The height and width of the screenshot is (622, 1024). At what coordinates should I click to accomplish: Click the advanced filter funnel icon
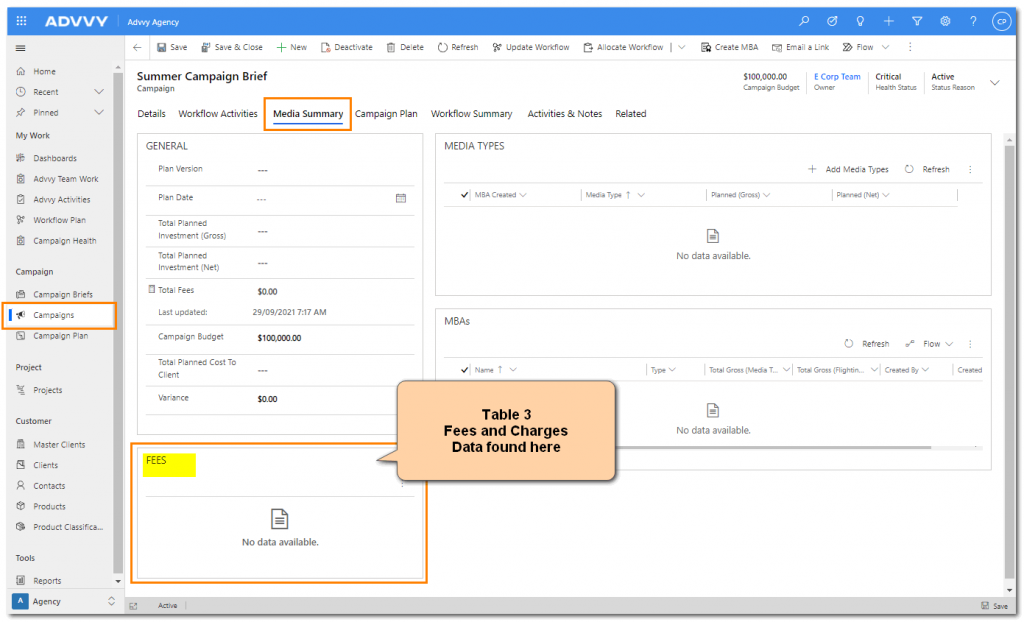click(917, 21)
